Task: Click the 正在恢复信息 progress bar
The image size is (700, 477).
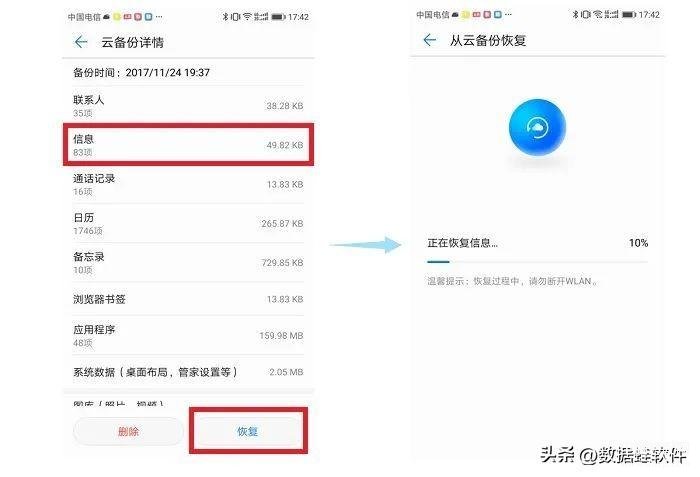Action: pyautogui.click(x=537, y=262)
